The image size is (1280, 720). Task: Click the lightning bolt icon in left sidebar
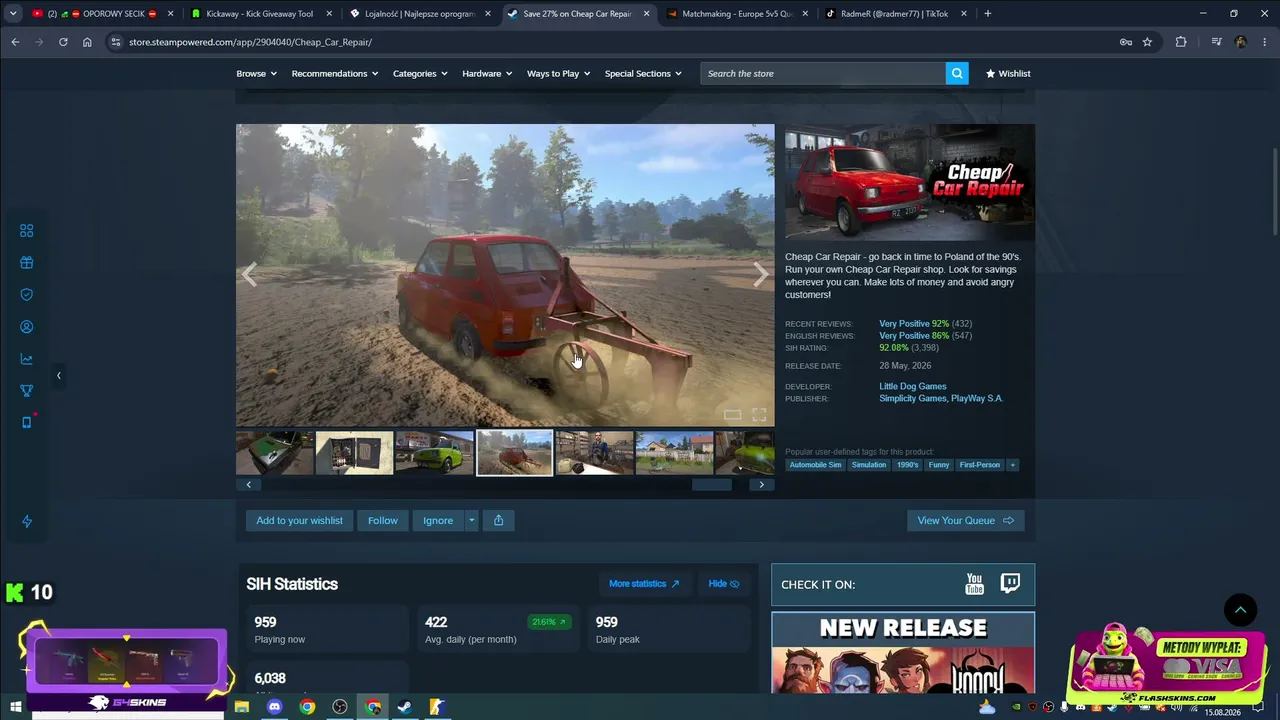pos(27,522)
